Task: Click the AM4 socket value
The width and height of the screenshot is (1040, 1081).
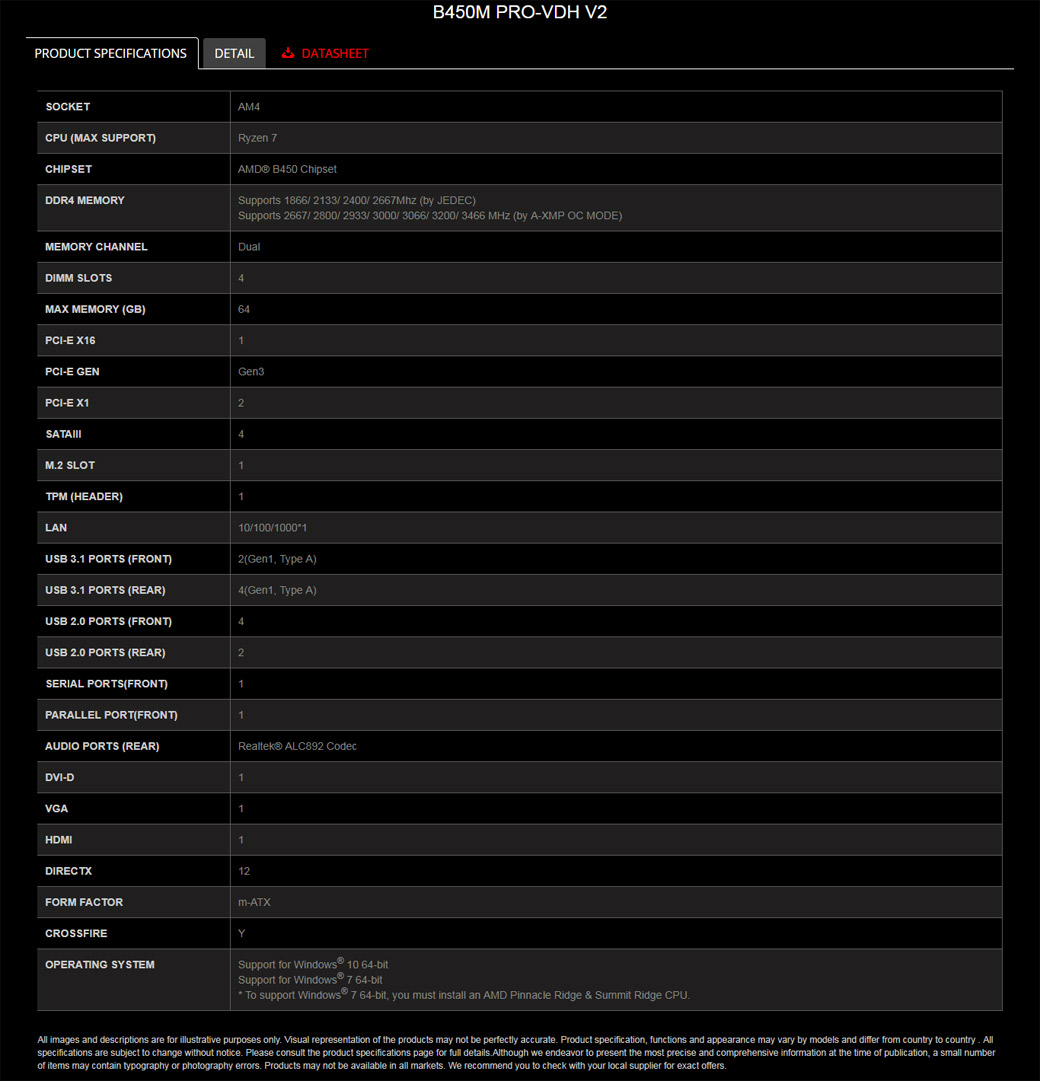Action: 249,107
